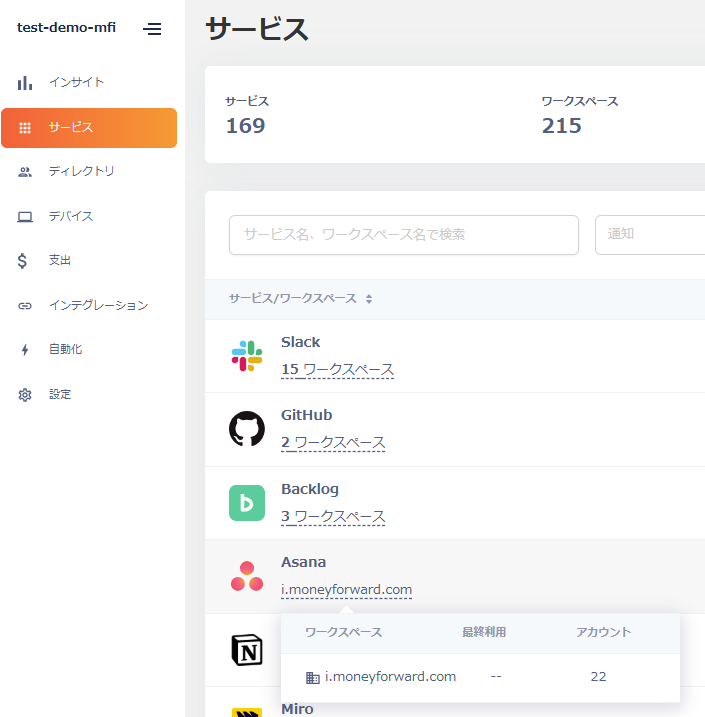Click Asana i.moneyforward.com workspace link

[347, 590]
